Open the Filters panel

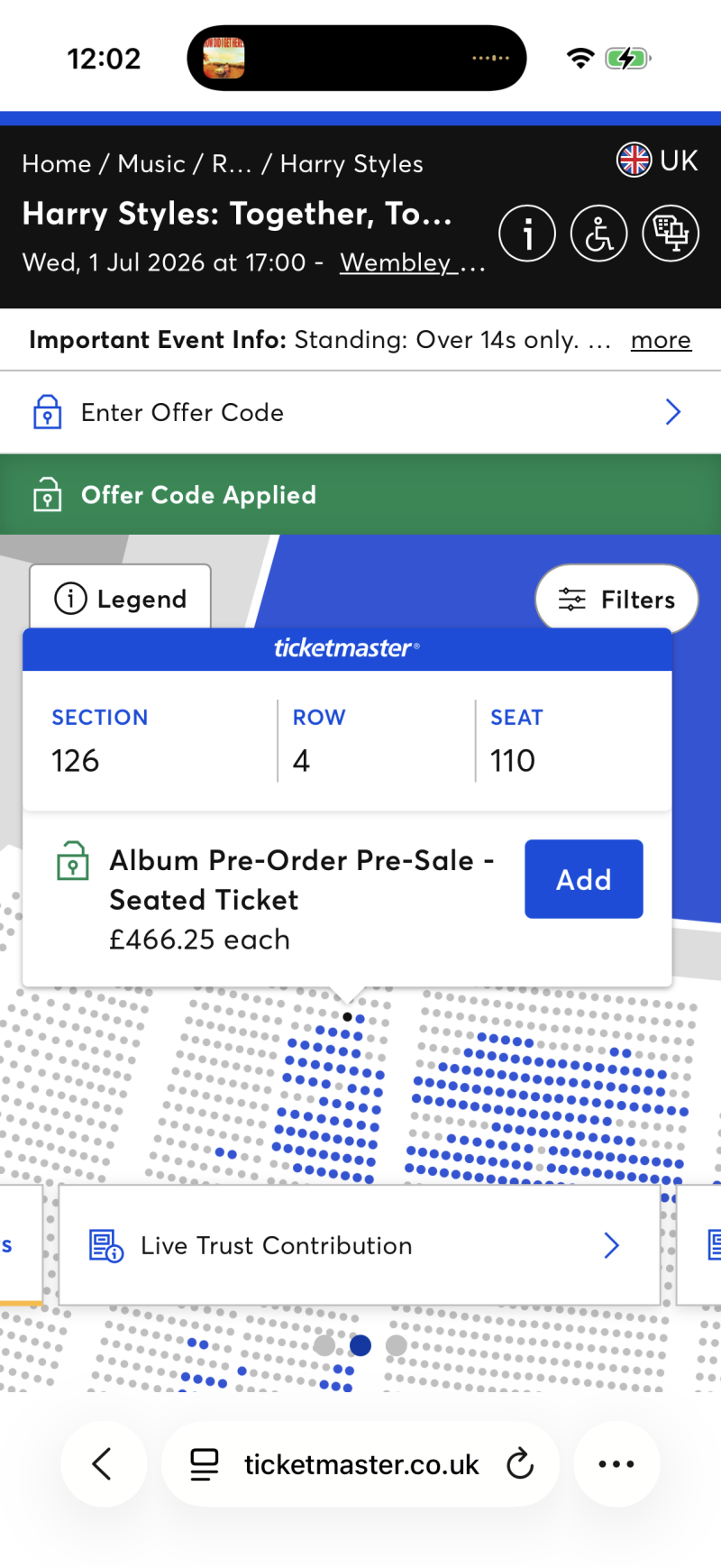click(x=616, y=599)
